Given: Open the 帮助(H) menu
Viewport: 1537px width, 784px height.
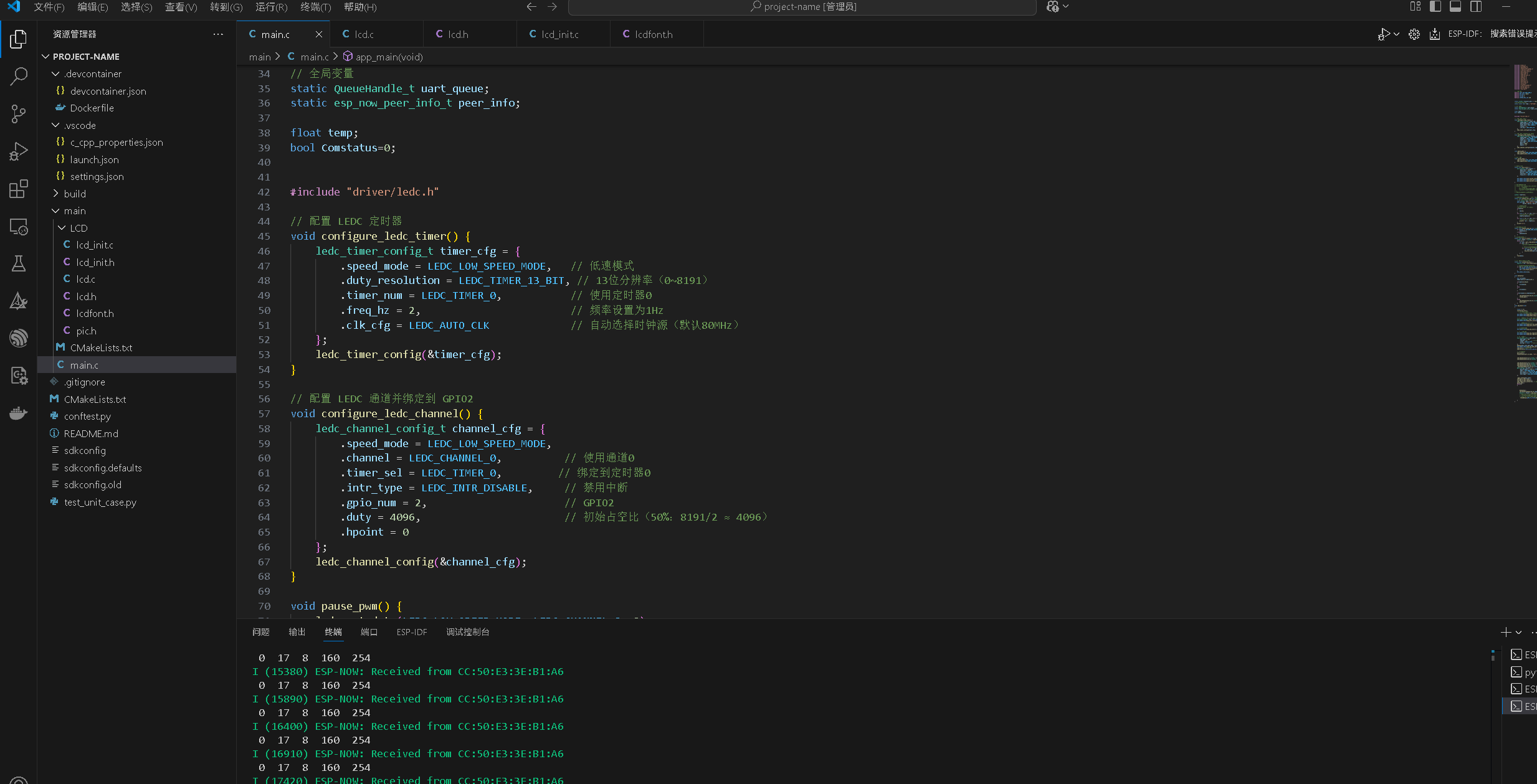Looking at the screenshot, I should point(360,7).
